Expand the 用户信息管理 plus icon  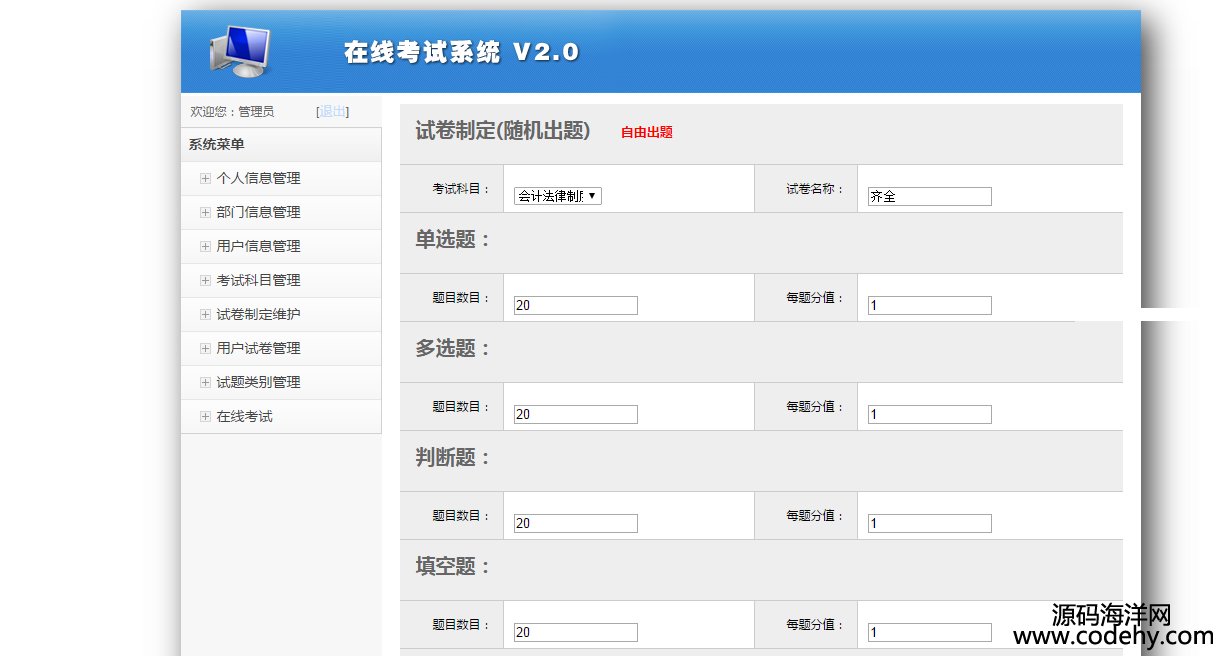pos(205,247)
